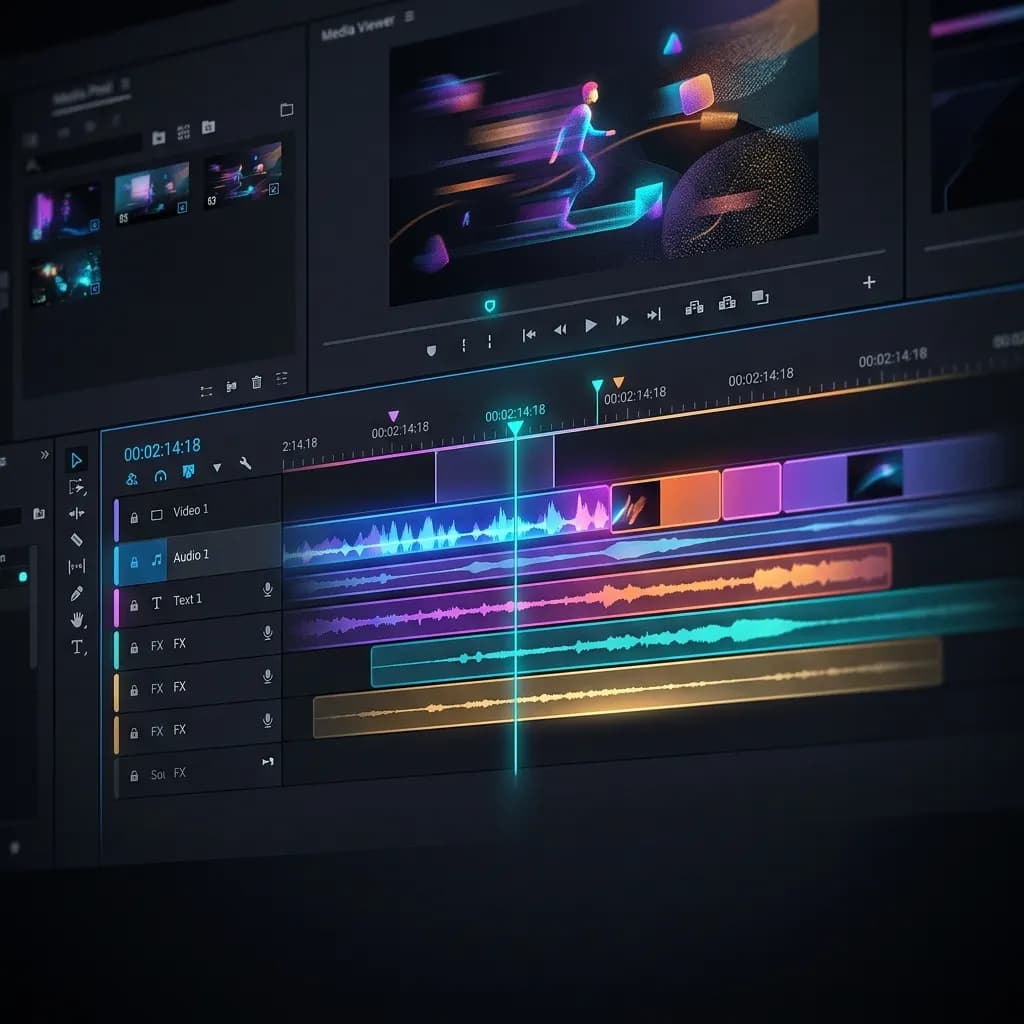Choose the slip tool with bracketed arrows
This screenshot has height=1024, width=1024.
pyautogui.click(x=76, y=566)
